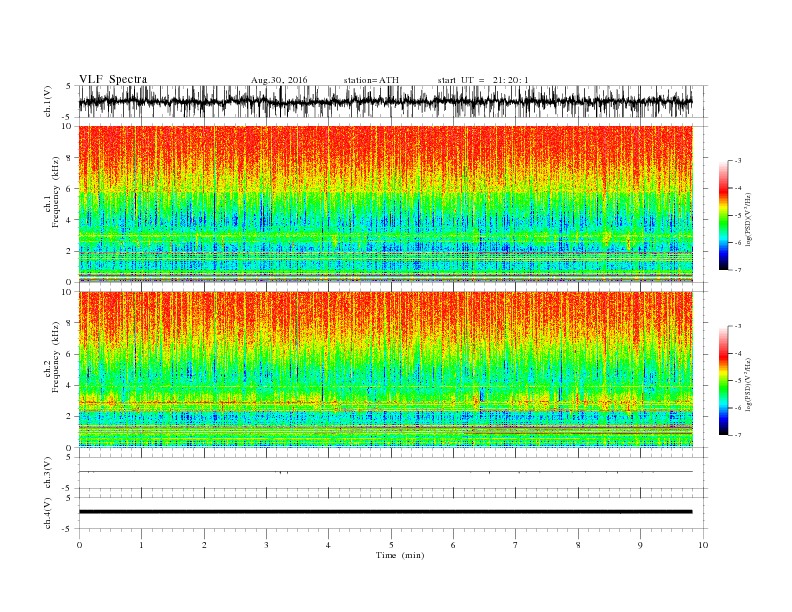Click the '6' kHz tick on ch.1 spectrogram
792x612 pixels.
point(70,189)
